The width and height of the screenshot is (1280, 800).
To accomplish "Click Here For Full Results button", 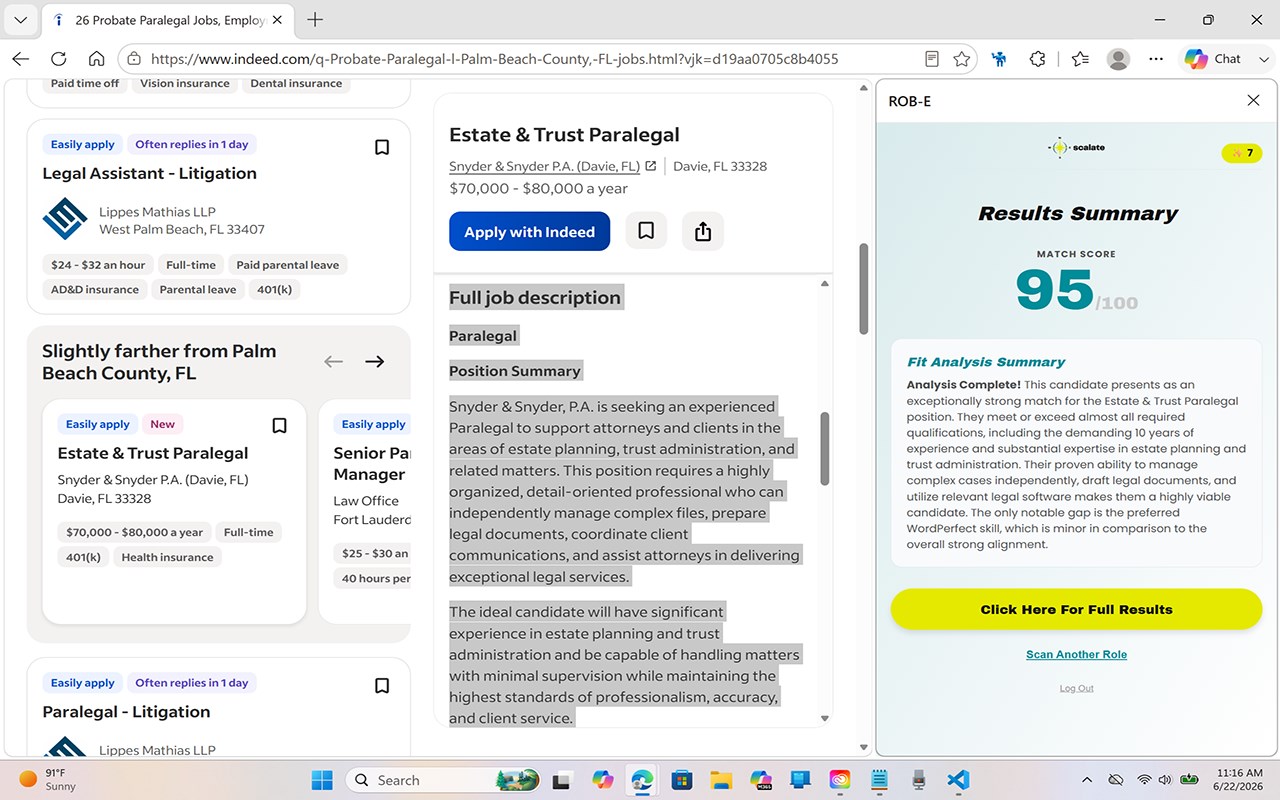I will coord(1076,609).
